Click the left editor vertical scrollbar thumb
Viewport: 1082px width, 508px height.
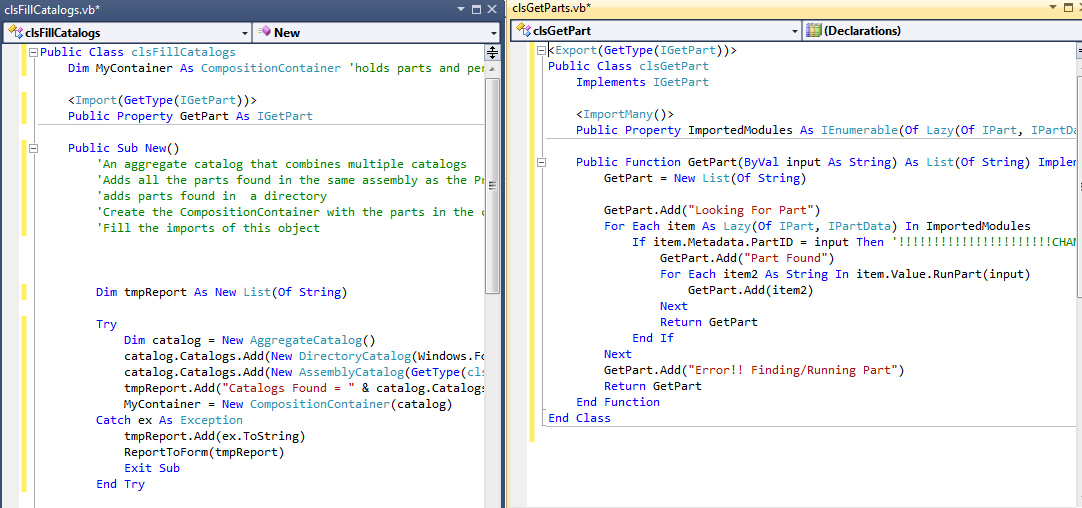[x=492, y=185]
